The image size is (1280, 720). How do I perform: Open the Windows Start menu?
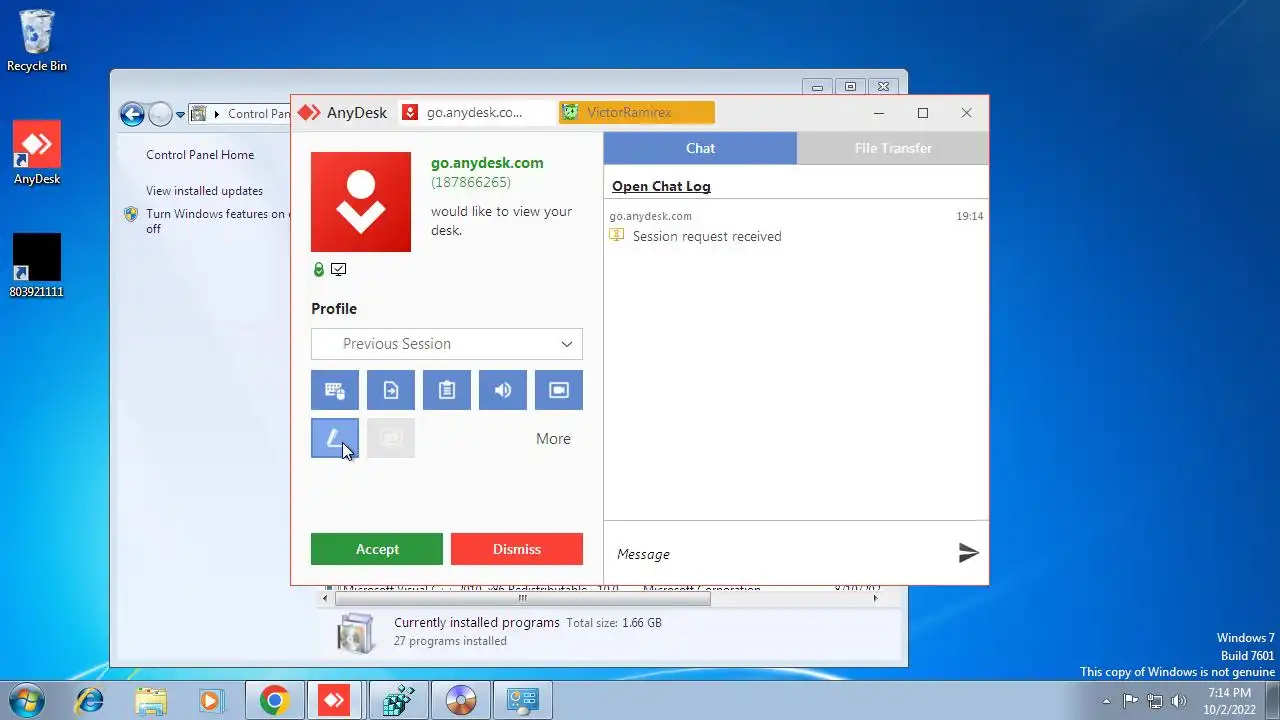[26, 700]
